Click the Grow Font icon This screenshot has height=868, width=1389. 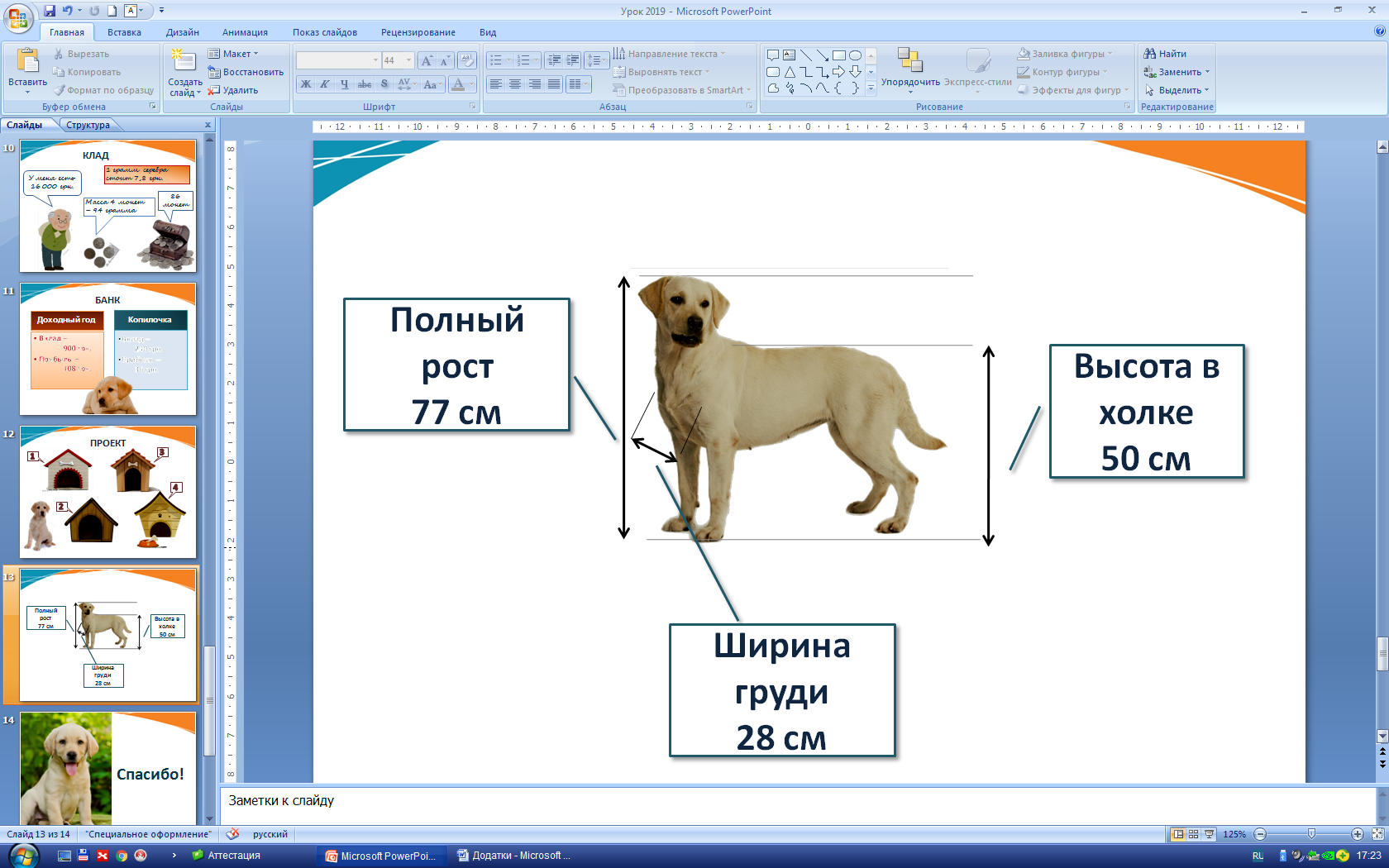coord(427,60)
